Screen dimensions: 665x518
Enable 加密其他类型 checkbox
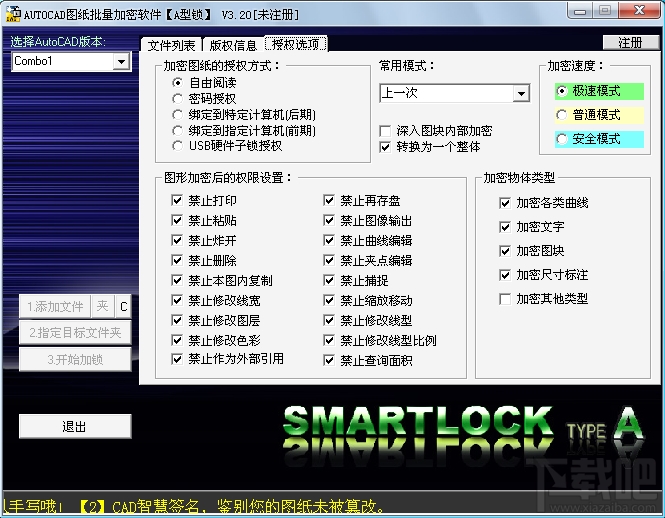[505, 299]
